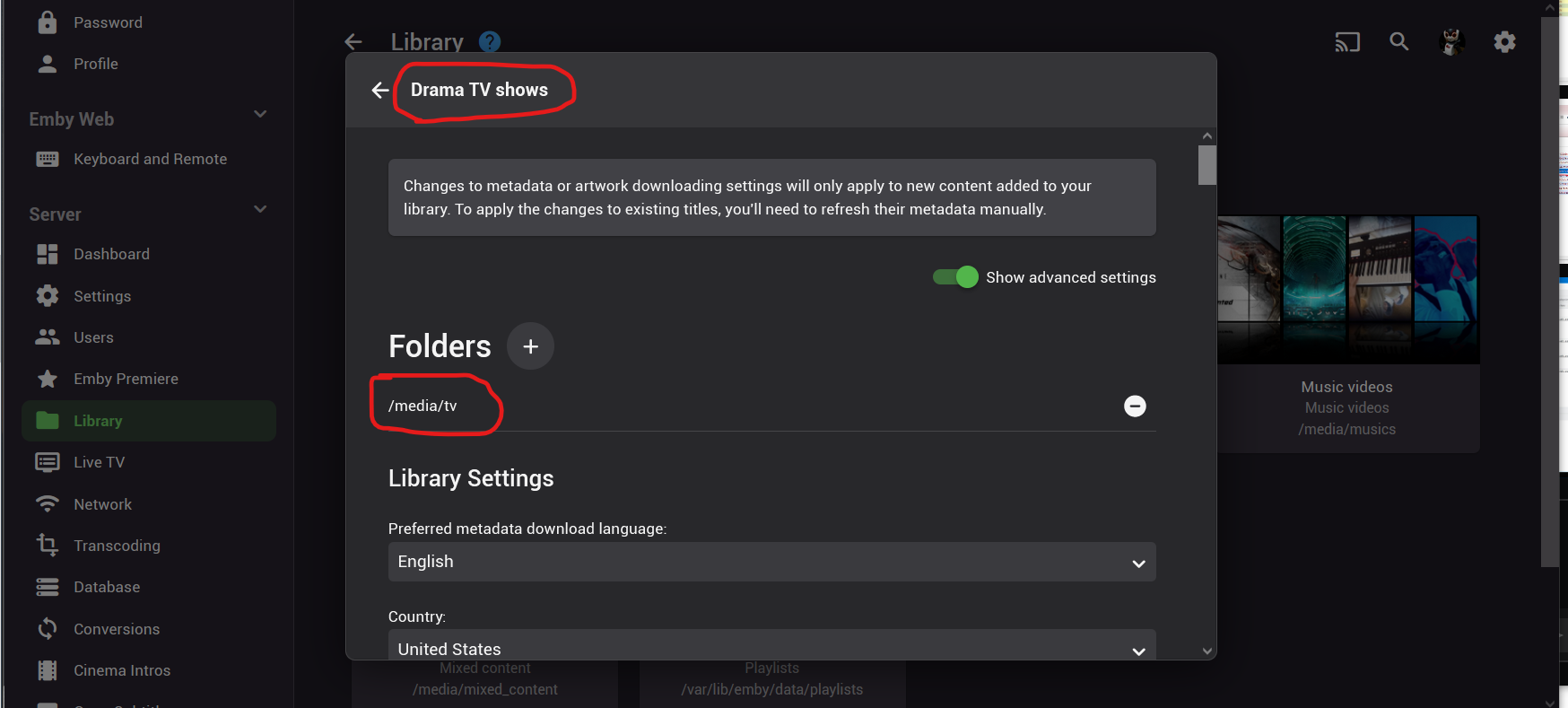The image size is (1568, 708).
Task: Open Live TV in the sidebar
Action: click(99, 462)
